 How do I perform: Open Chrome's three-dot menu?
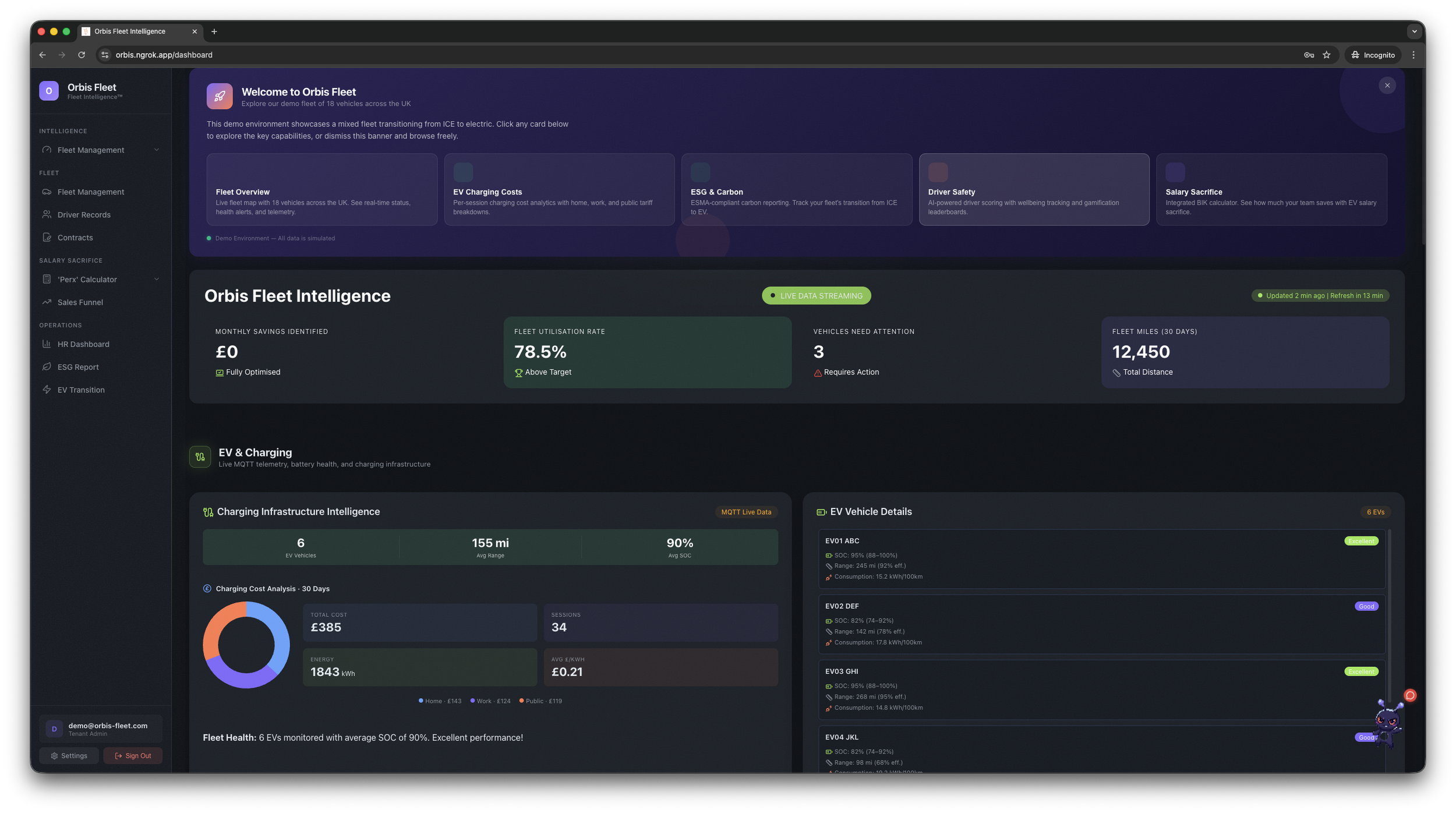[1413, 55]
